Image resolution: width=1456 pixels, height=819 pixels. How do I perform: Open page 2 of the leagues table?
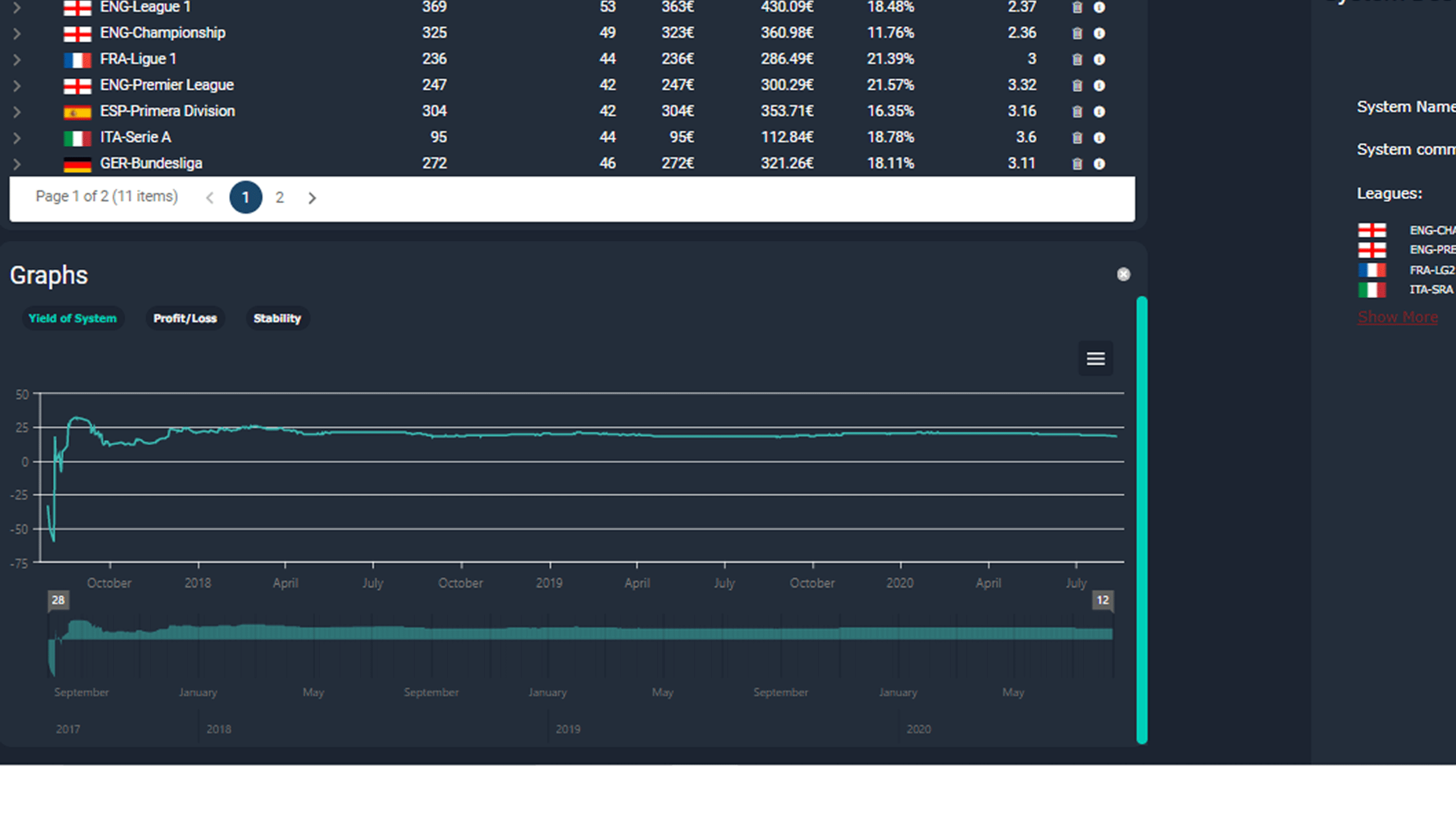[280, 197]
